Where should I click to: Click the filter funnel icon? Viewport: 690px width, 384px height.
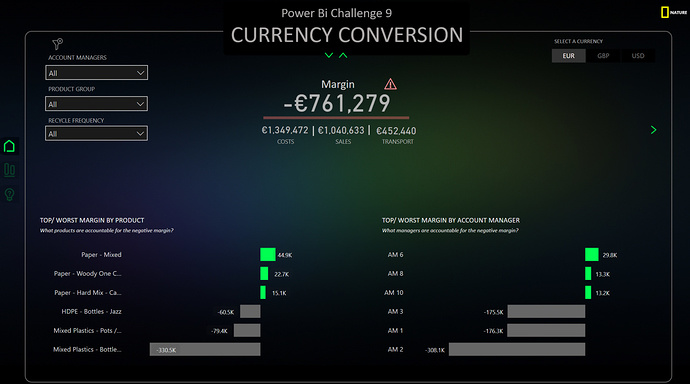point(58,44)
